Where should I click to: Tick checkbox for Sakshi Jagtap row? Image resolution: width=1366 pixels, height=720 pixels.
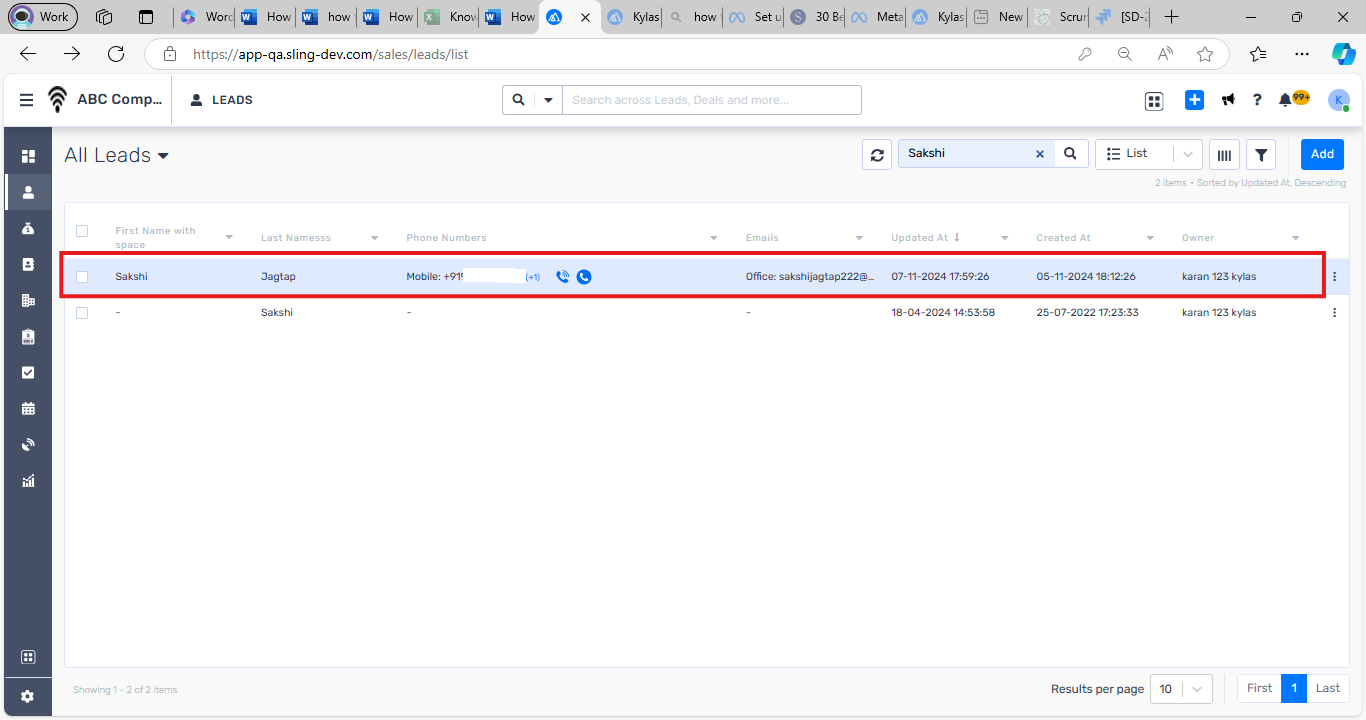82,277
